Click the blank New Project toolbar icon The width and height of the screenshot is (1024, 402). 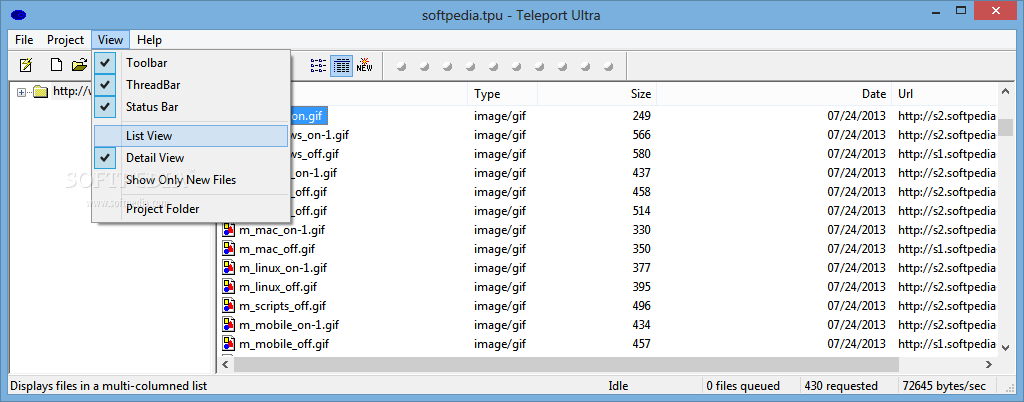coord(57,65)
